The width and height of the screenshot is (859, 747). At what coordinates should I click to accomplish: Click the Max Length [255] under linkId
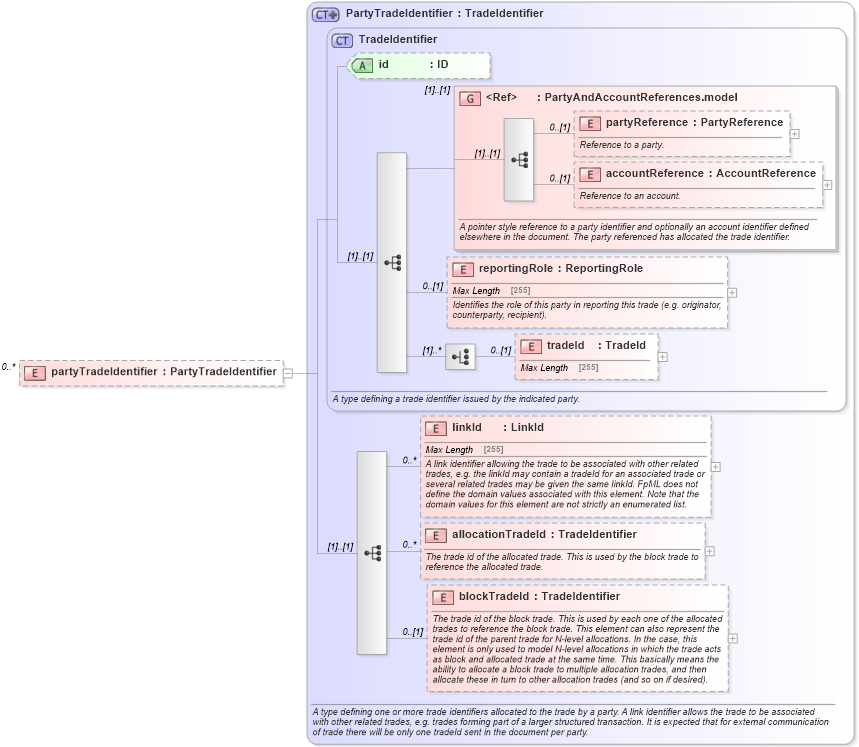pyautogui.click(x=465, y=450)
